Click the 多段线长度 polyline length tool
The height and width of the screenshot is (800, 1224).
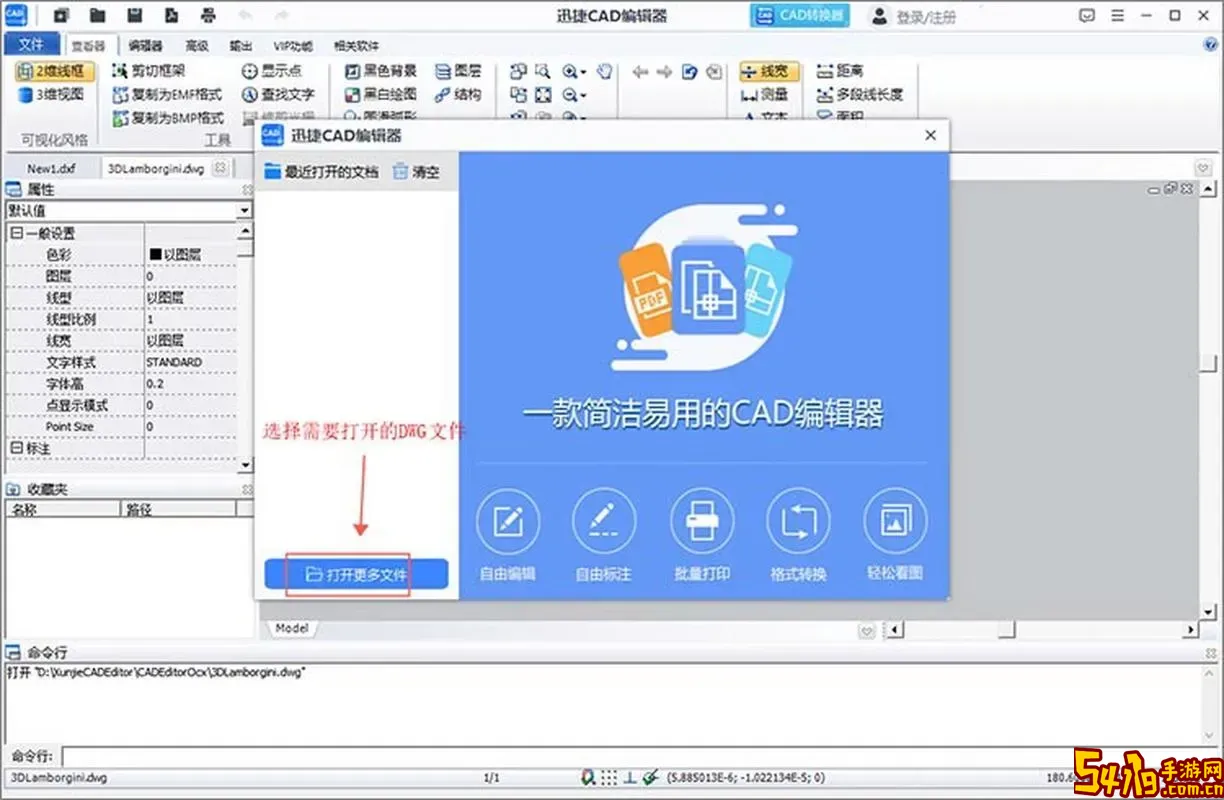pos(860,95)
